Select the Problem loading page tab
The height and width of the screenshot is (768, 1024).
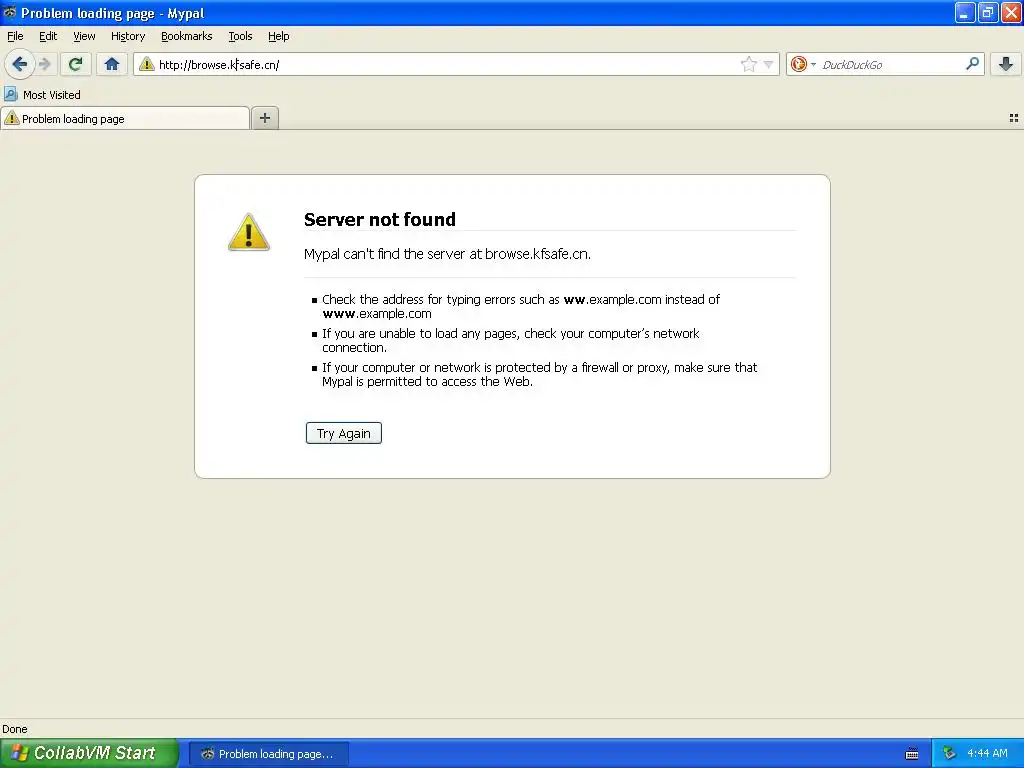tap(125, 118)
